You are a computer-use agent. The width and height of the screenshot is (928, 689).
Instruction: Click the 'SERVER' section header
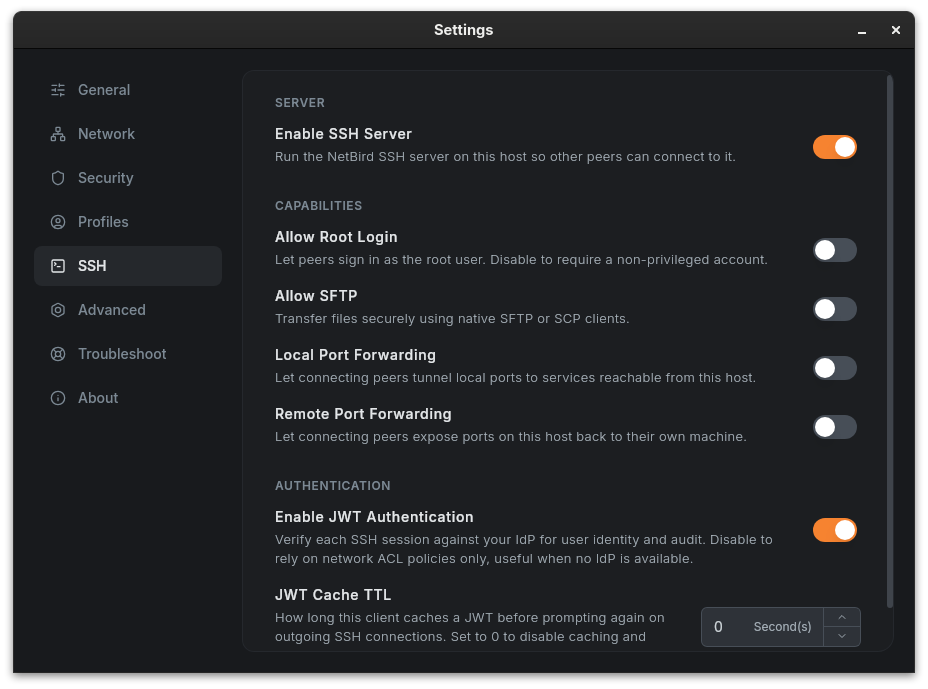pos(299,103)
